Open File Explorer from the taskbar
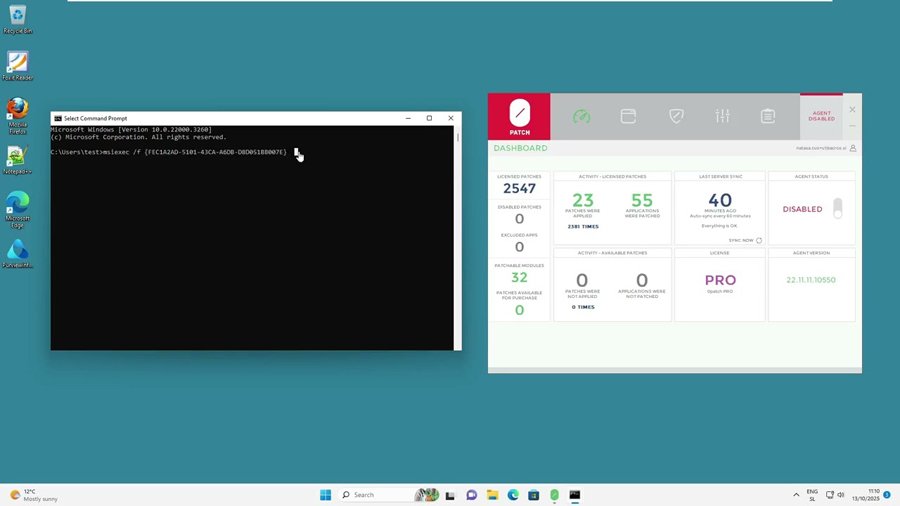900x506 pixels. click(x=492, y=495)
